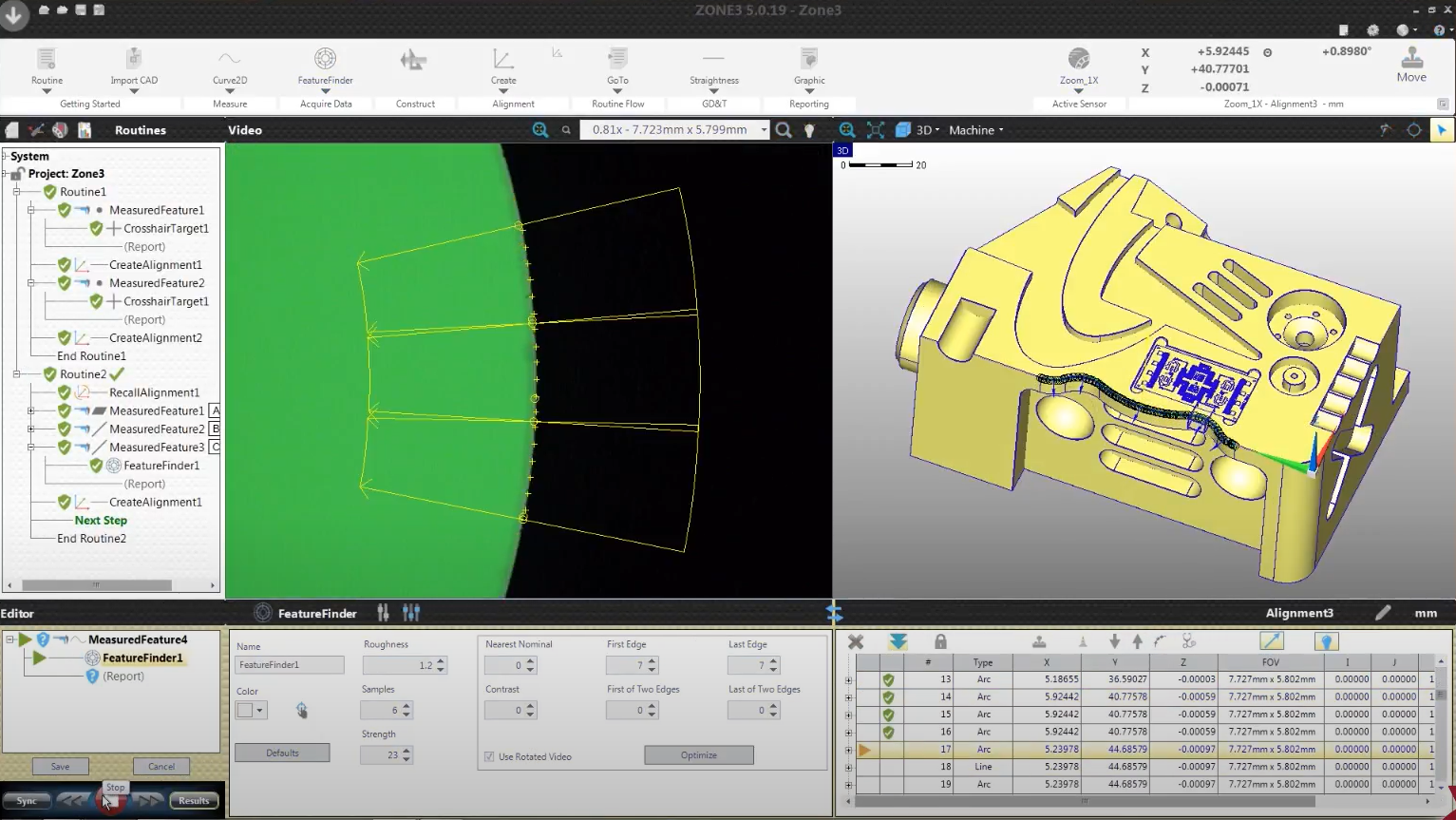This screenshot has height=820, width=1456.
Task: Expand the Color dropdown in editor
Action: pos(259,710)
